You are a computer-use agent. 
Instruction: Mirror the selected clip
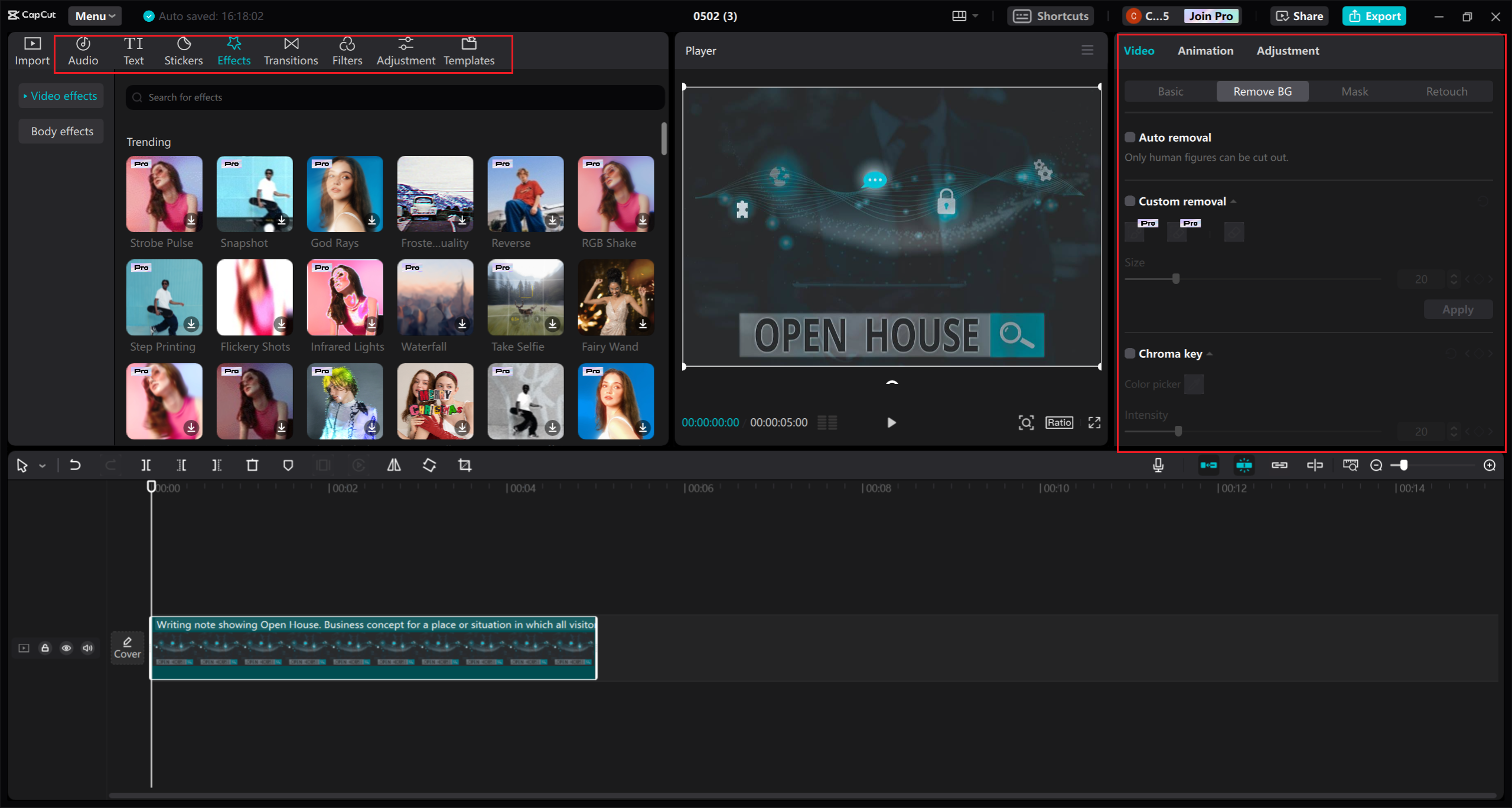pos(394,465)
